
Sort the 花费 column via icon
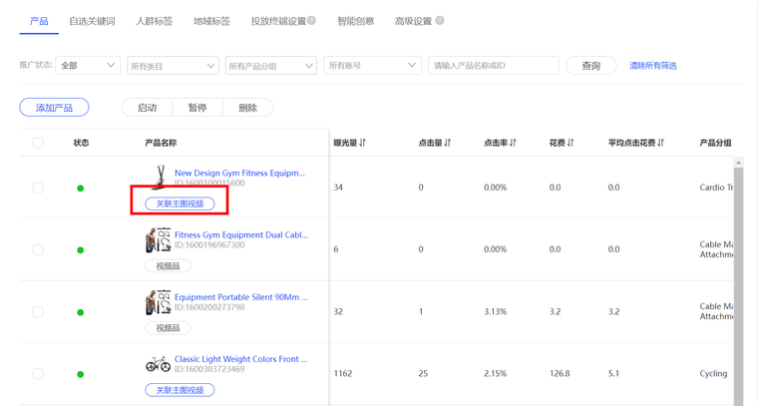pyautogui.click(x=571, y=143)
